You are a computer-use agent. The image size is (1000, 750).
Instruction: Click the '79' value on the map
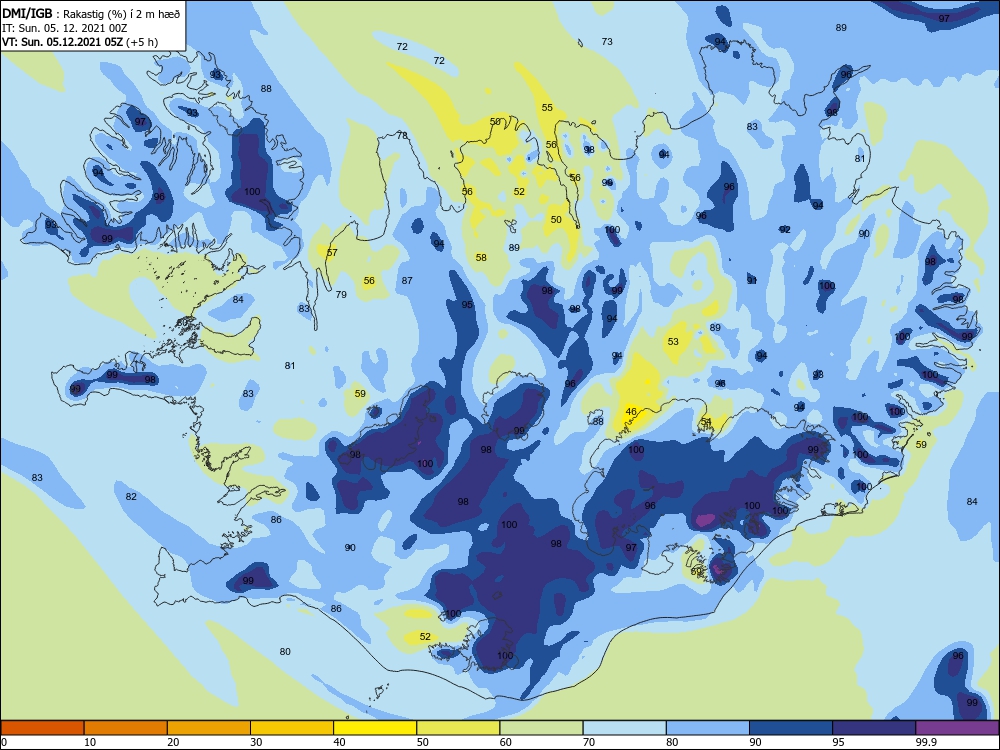[x=341, y=295]
